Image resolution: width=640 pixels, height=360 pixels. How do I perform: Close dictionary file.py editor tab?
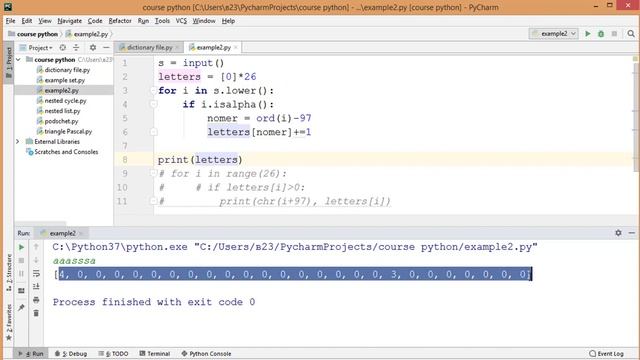pyautogui.click(x=177, y=48)
